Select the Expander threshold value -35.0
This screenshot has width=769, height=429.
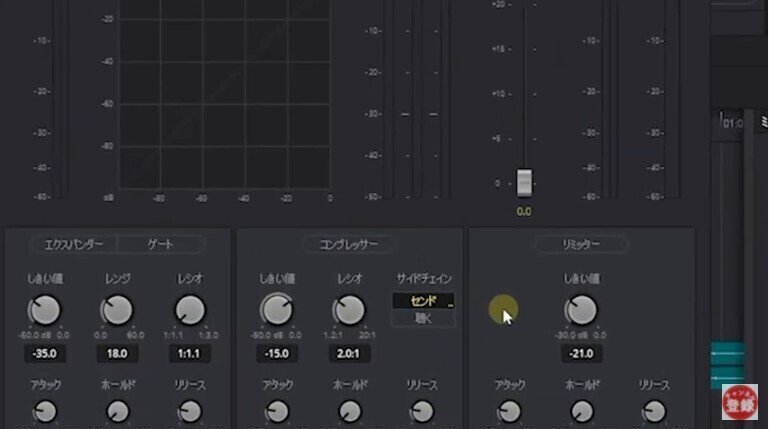(x=45, y=353)
